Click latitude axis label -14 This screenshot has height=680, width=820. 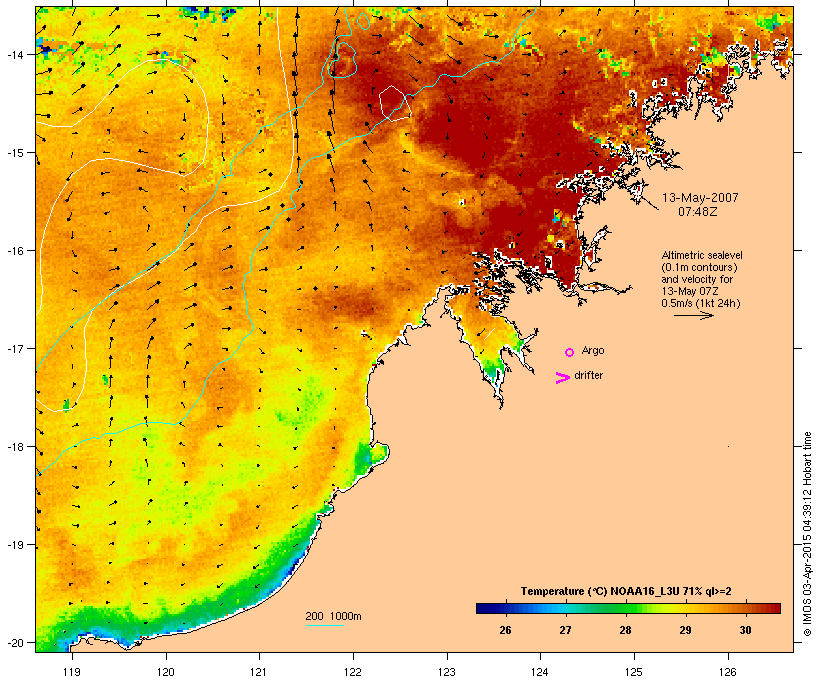tap(14, 55)
